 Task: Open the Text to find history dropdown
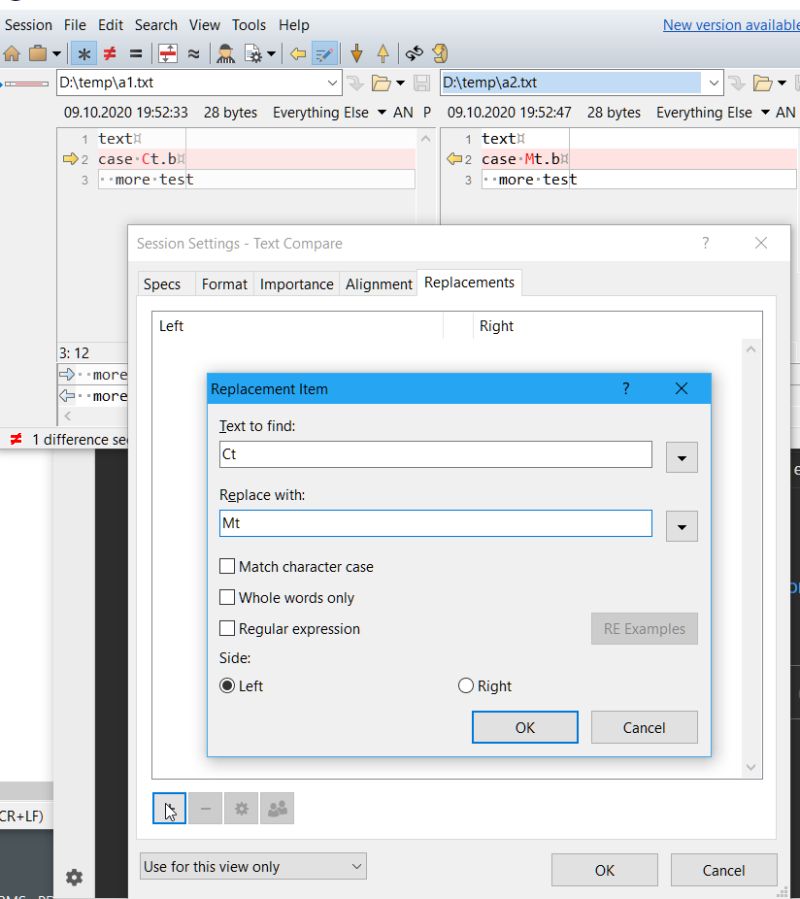(681, 457)
